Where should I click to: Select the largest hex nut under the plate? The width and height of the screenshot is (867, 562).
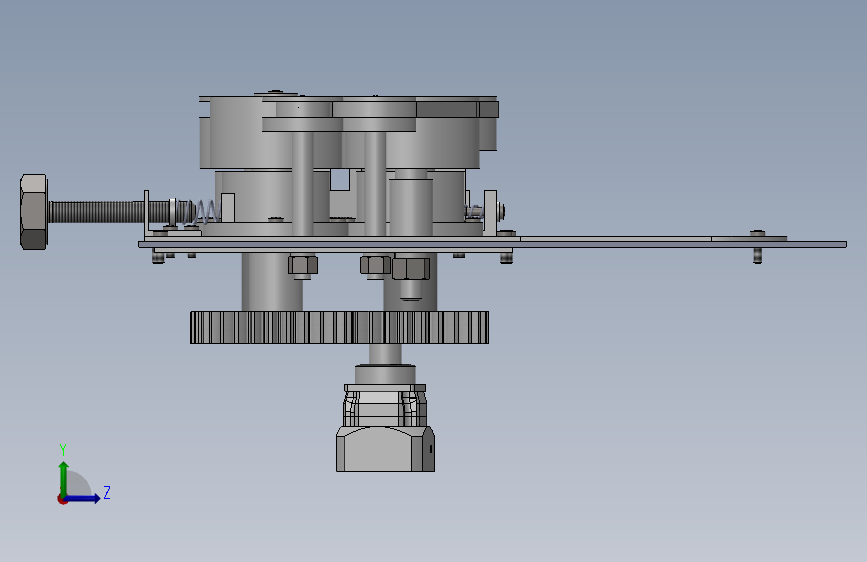coord(411,268)
